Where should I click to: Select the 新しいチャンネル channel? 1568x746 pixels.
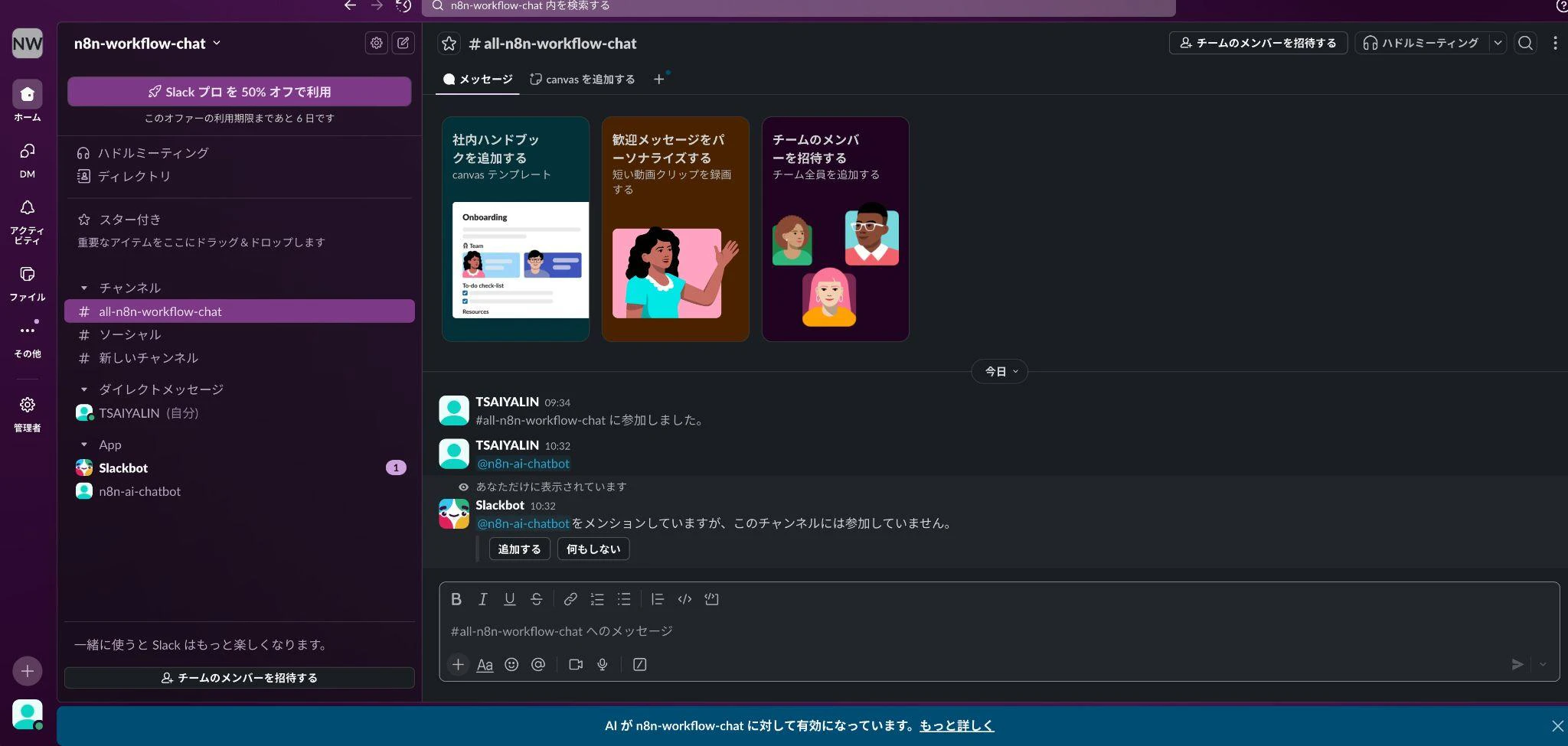tap(240, 358)
